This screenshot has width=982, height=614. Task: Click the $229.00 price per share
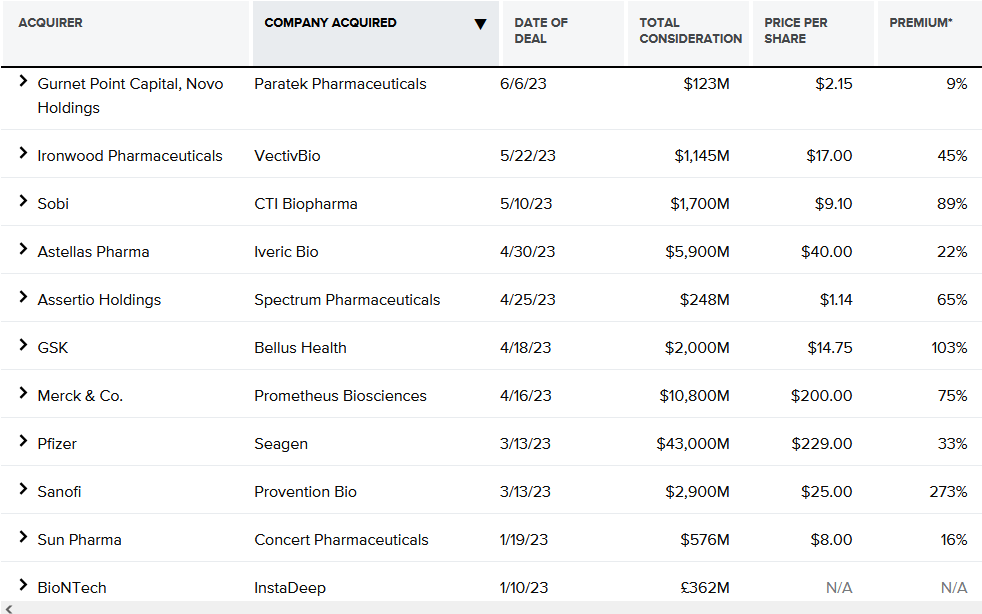822,444
